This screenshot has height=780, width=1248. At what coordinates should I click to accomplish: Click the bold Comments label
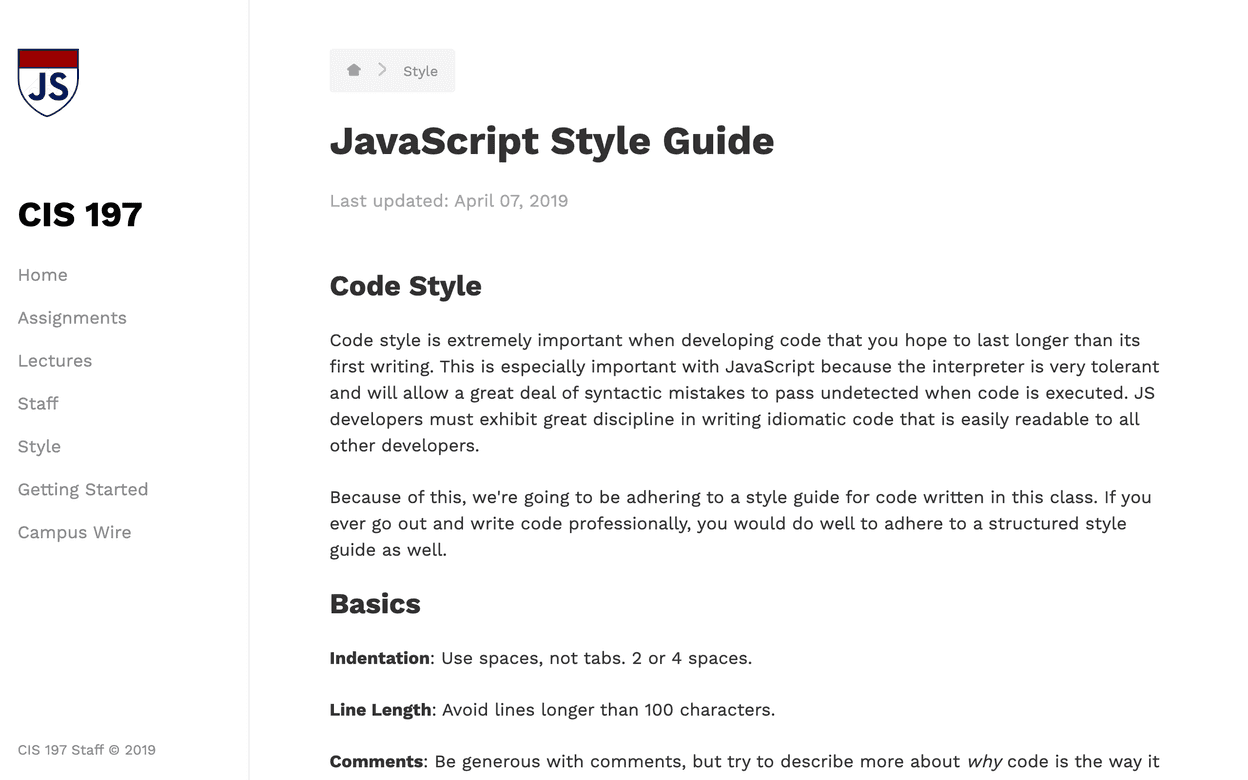coord(377,762)
